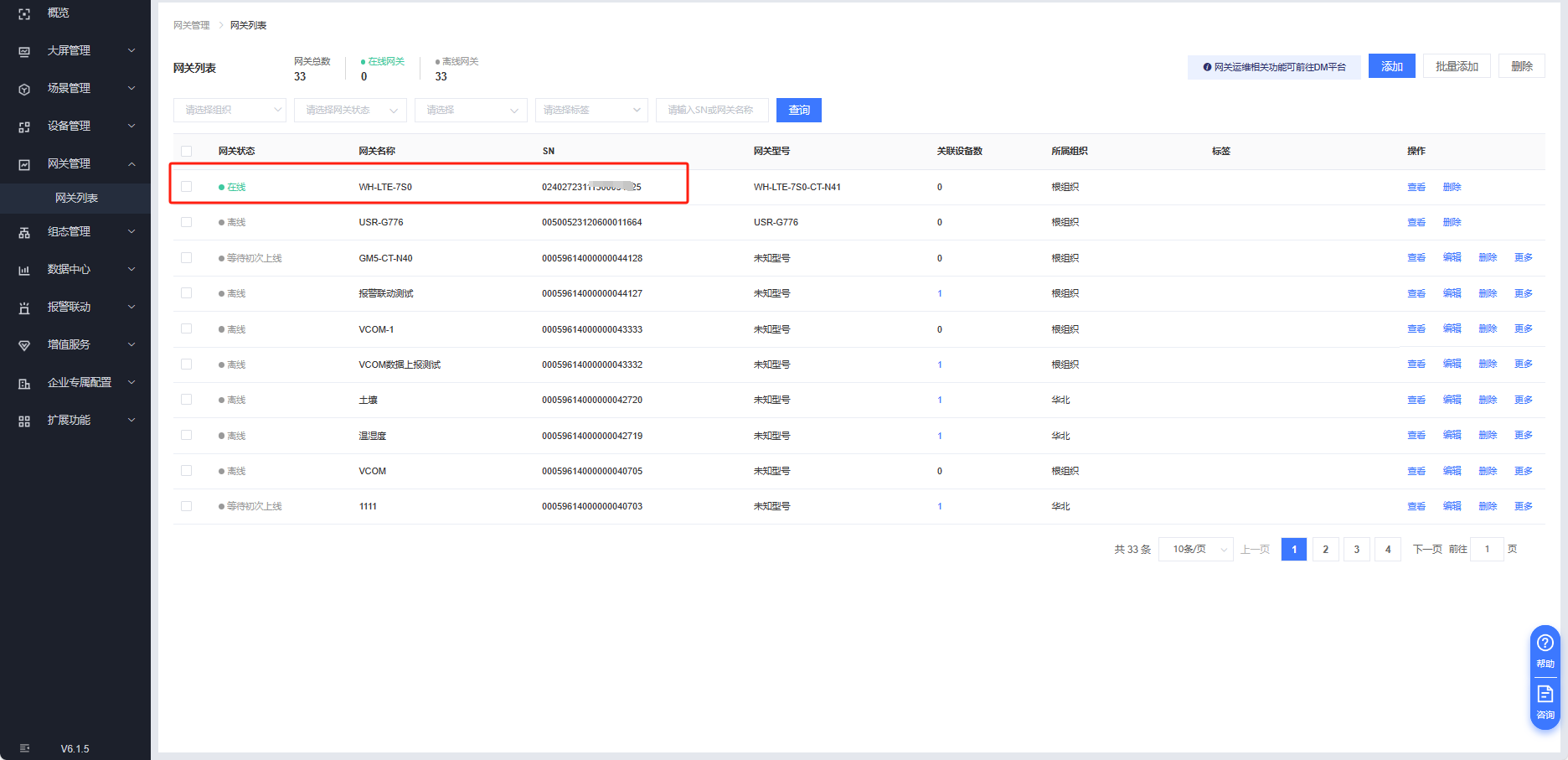Click the 概览 overview icon in sidebar
This screenshot has width=1568, height=760.
tap(24, 14)
